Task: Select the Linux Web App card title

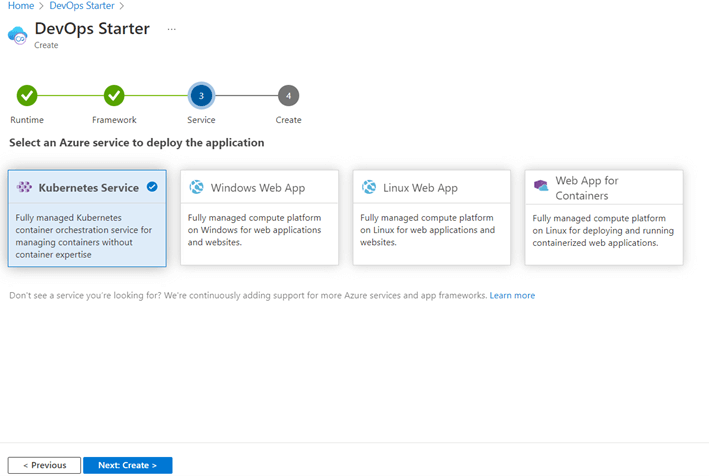Action: tap(420, 188)
